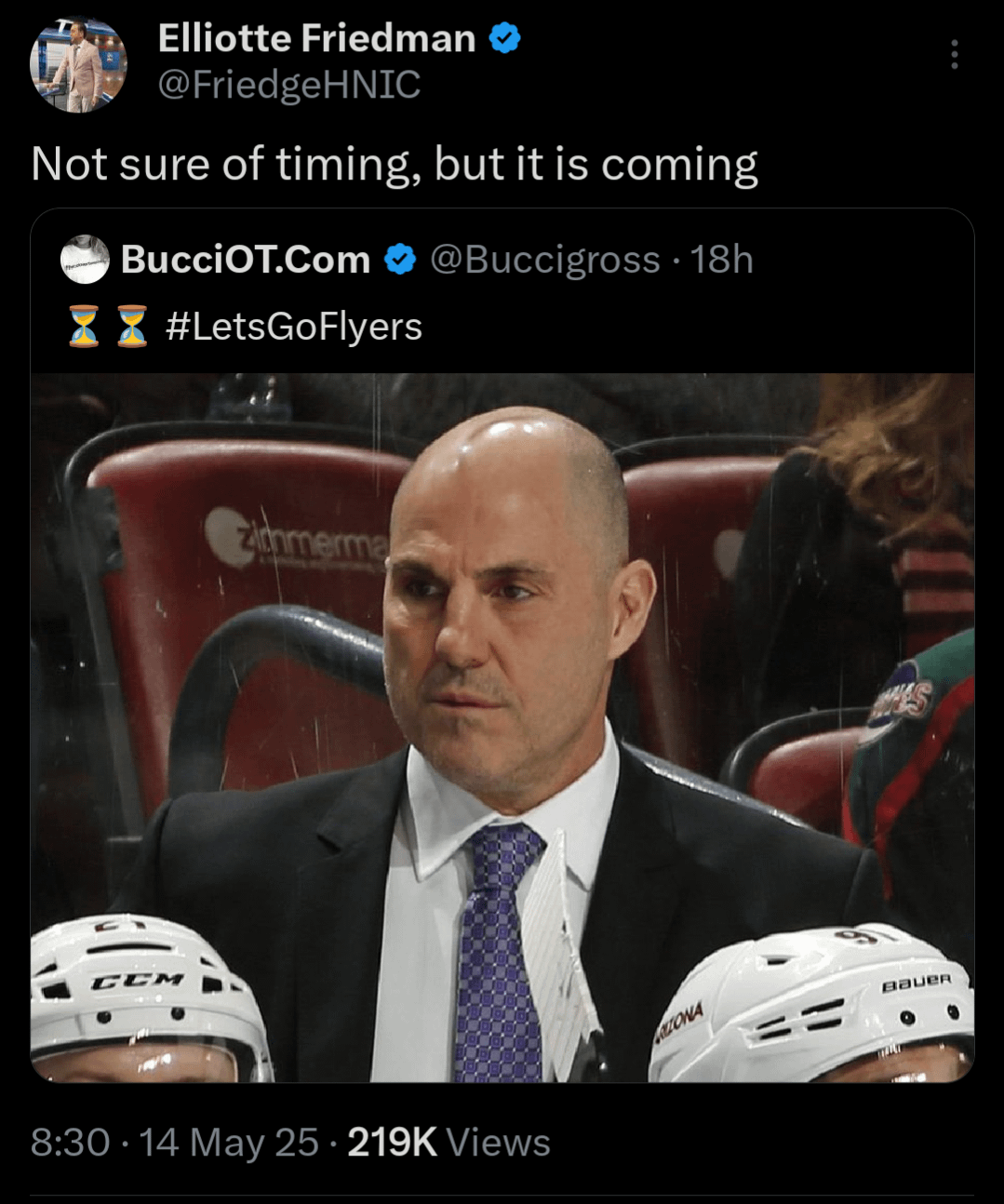Select the "Not sure of timing" tweet text
This screenshot has height=1204, width=1004.
[395, 165]
